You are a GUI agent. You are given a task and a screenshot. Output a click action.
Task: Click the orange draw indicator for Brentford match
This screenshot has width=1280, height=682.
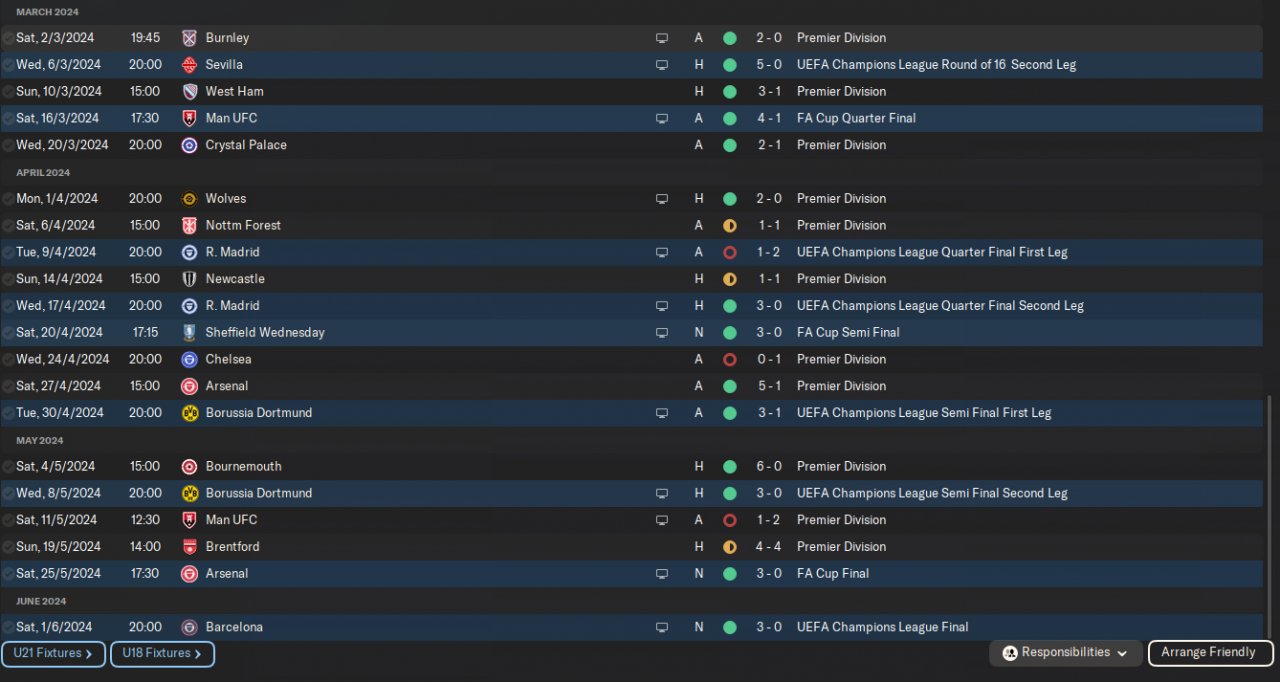[729, 547]
